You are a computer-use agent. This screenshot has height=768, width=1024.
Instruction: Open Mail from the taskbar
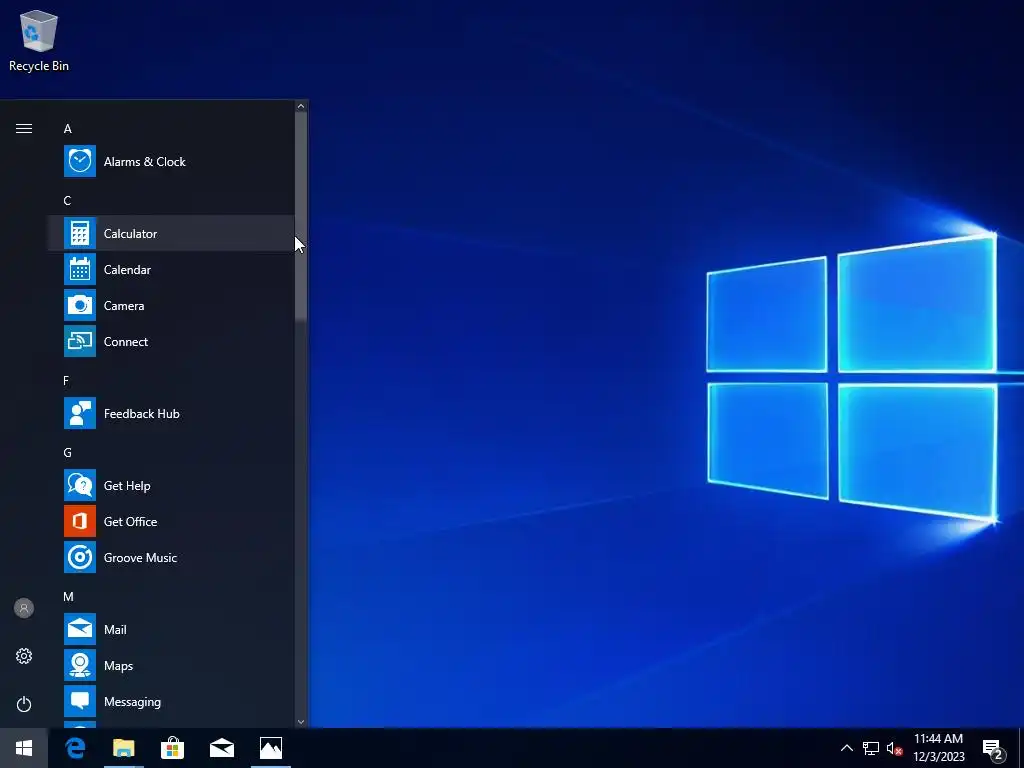click(x=221, y=748)
